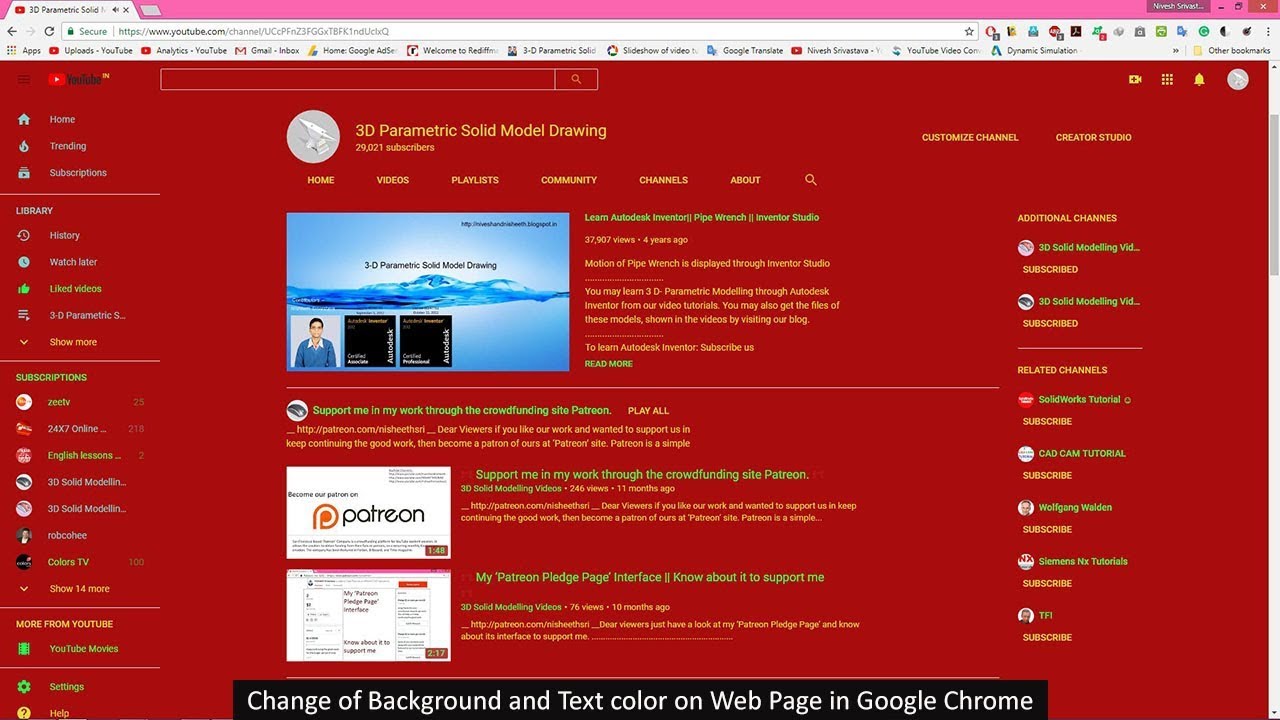Open the notifications bell
Image resolution: width=1280 pixels, height=720 pixels.
tap(1199, 79)
